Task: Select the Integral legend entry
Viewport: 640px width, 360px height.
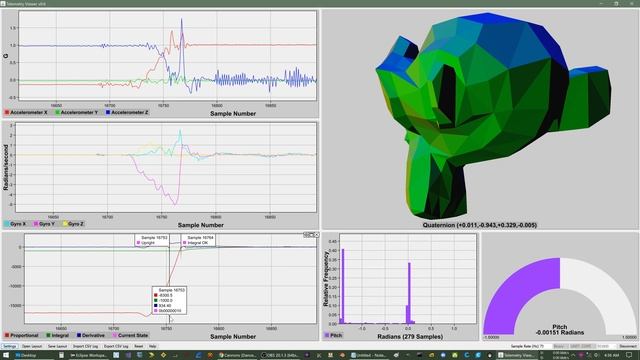Action: 58,335
